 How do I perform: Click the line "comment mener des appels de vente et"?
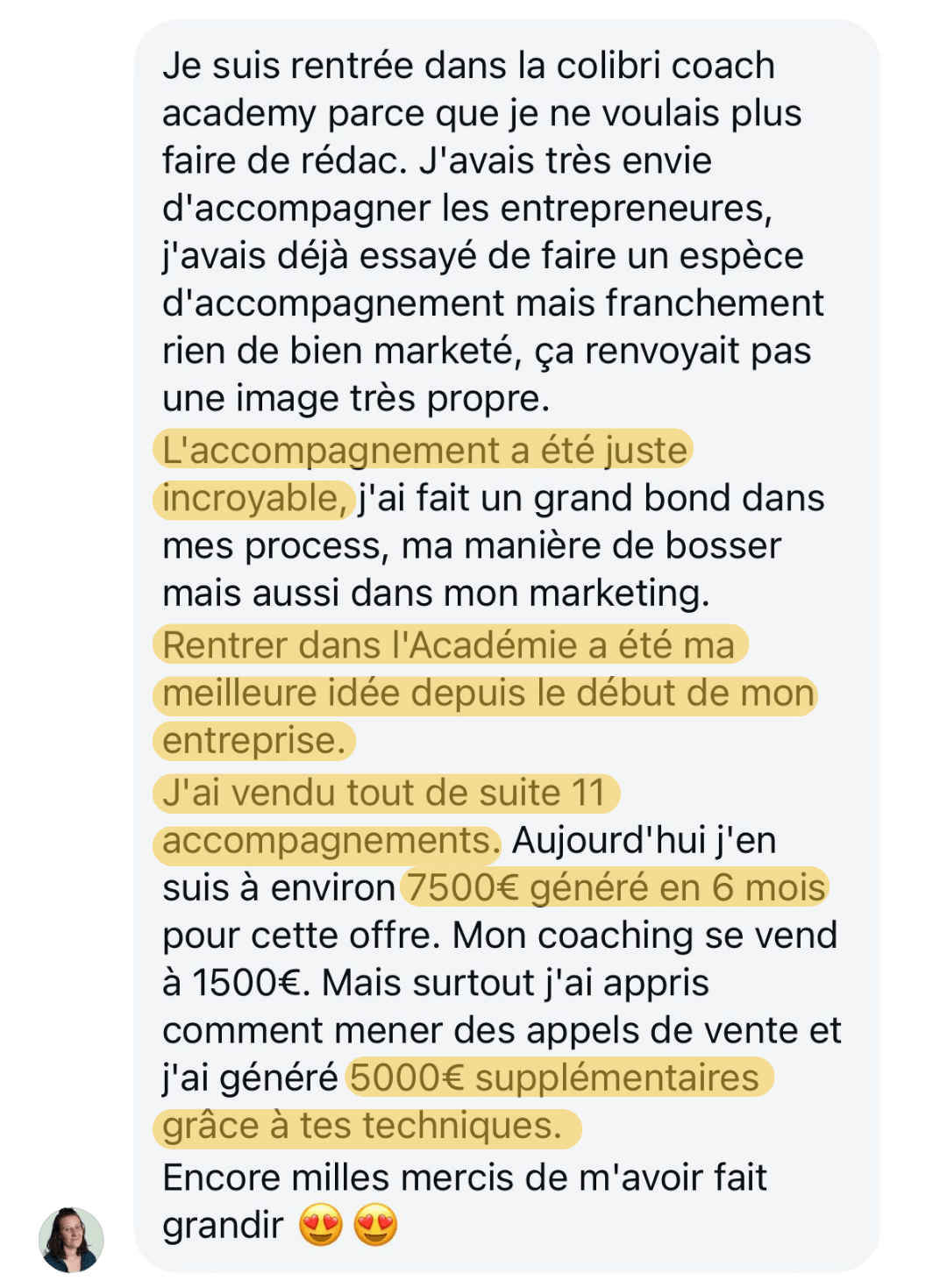tap(502, 1030)
